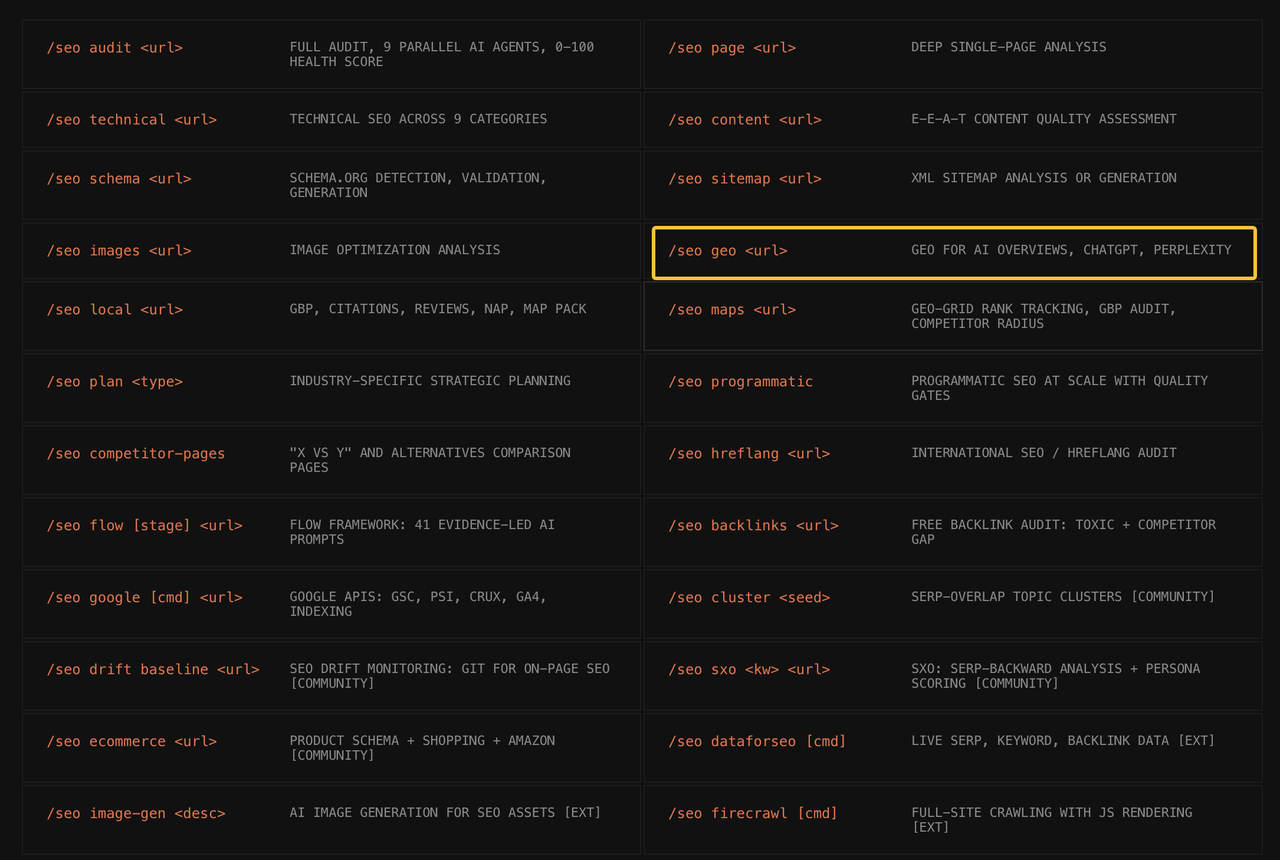The height and width of the screenshot is (860, 1280).
Task: Click "International SEO / hreflang audit" text
Action: (x=1044, y=453)
